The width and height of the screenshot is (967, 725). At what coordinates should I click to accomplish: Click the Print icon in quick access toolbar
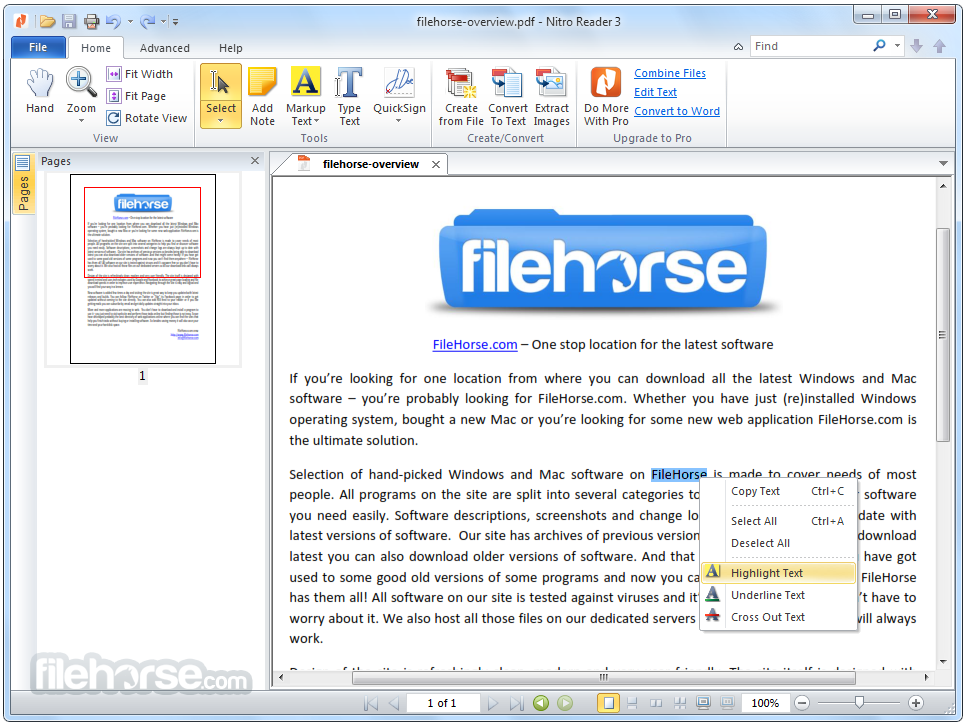pos(91,22)
